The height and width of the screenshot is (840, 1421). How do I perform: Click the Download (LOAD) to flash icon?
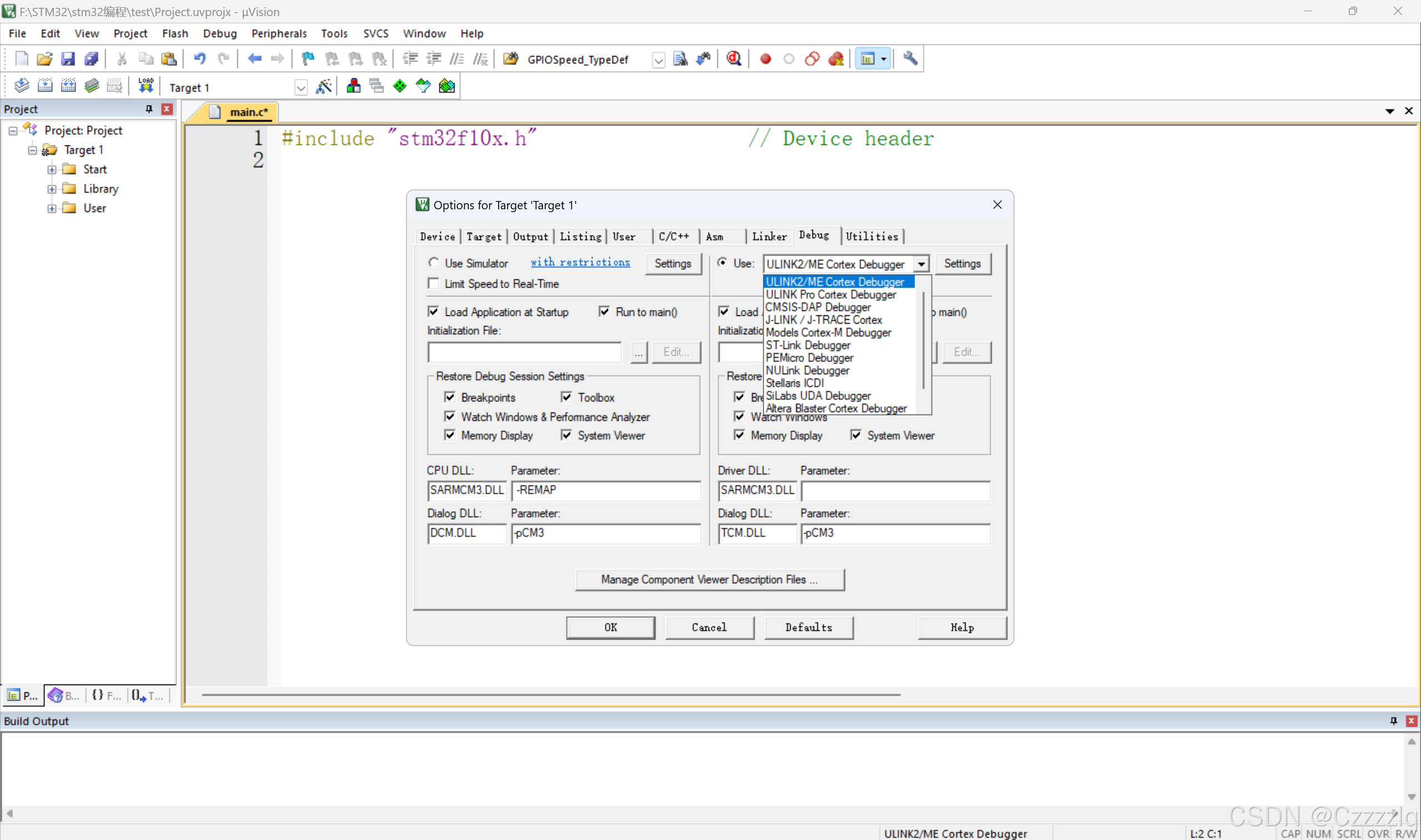pyautogui.click(x=145, y=86)
